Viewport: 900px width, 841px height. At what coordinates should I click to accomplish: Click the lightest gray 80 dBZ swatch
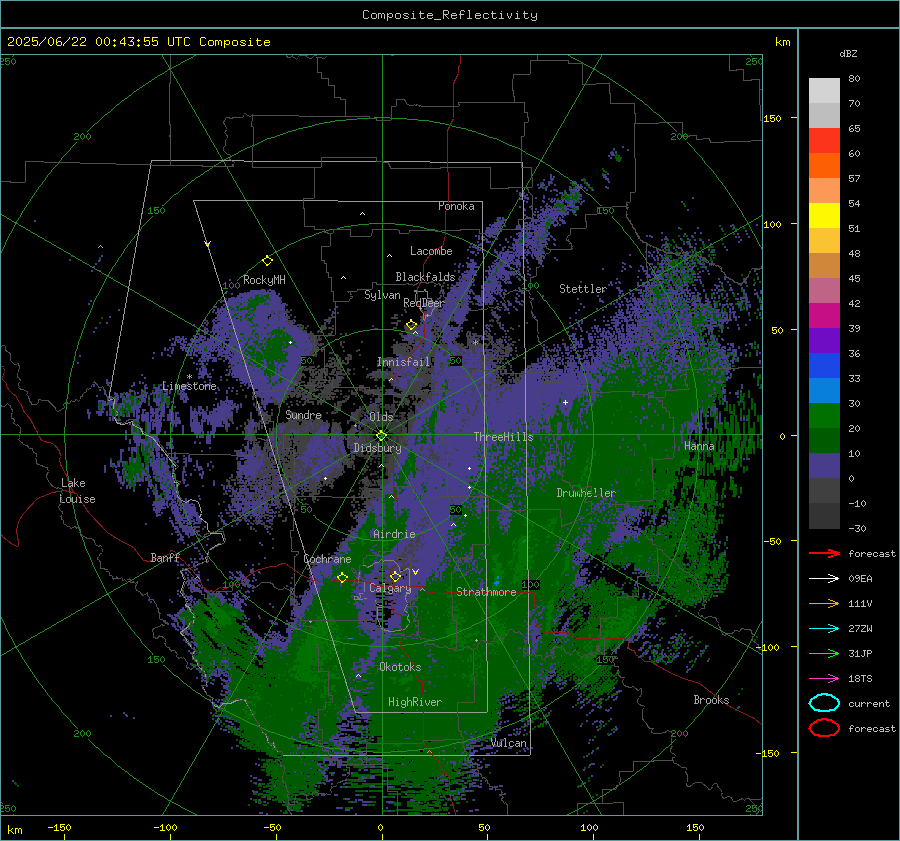point(824,91)
